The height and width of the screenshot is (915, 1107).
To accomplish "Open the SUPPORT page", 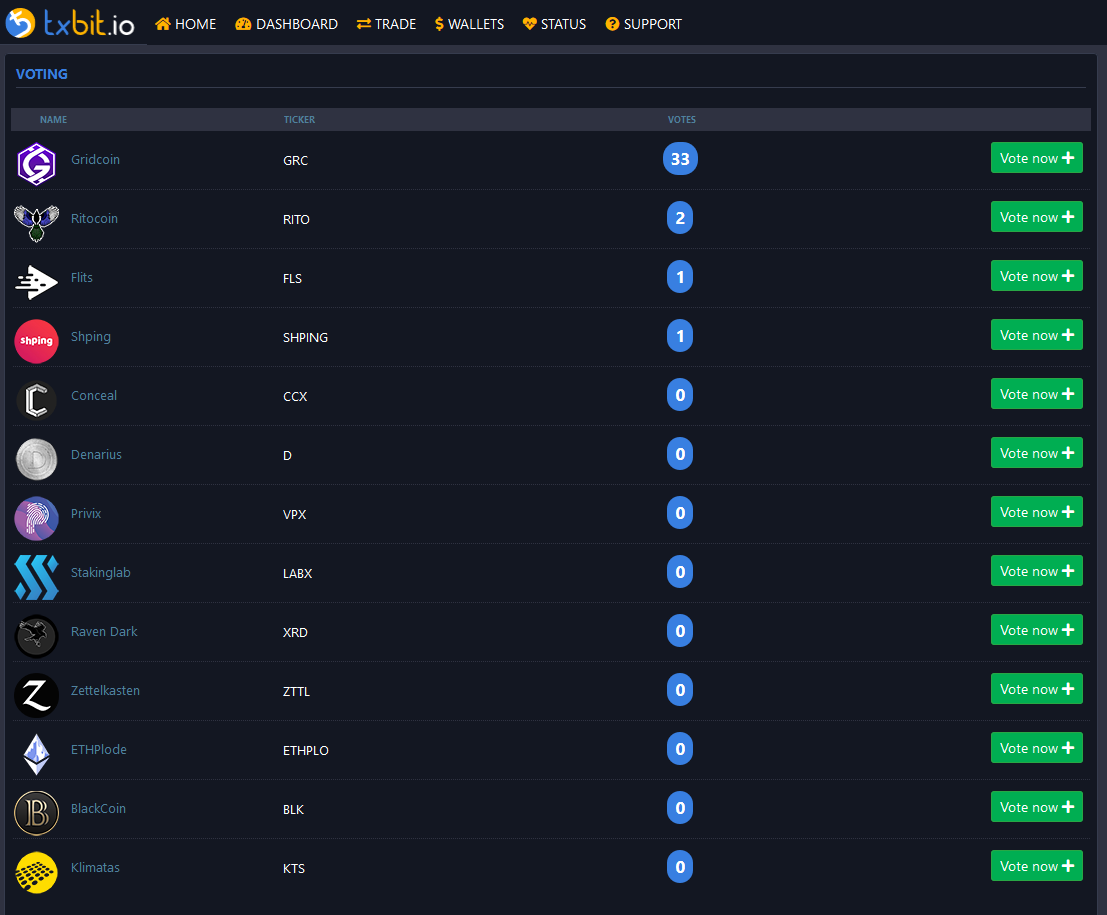I will click(x=643, y=24).
